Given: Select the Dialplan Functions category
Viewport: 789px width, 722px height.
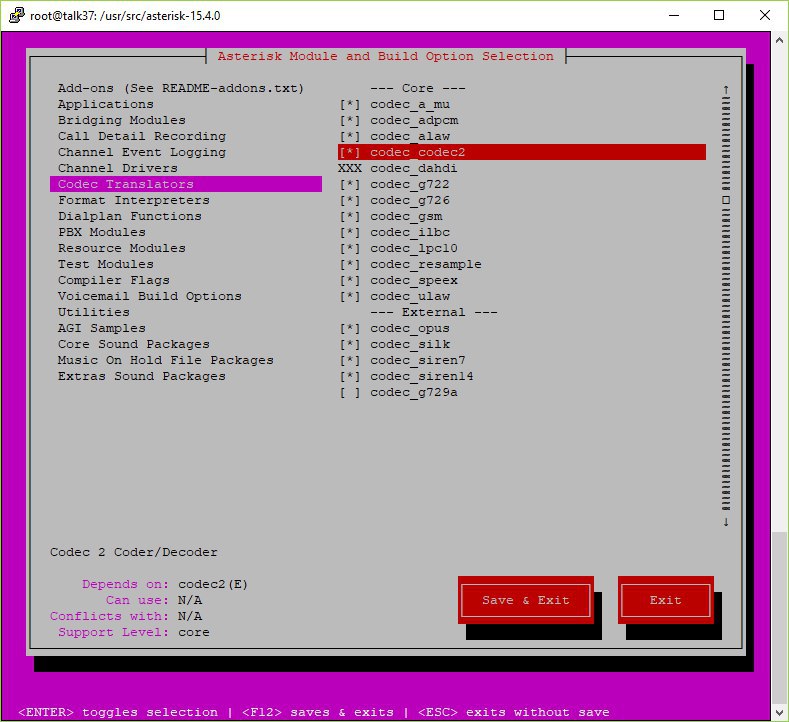Looking at the screenshot, I should coord(130,216).
